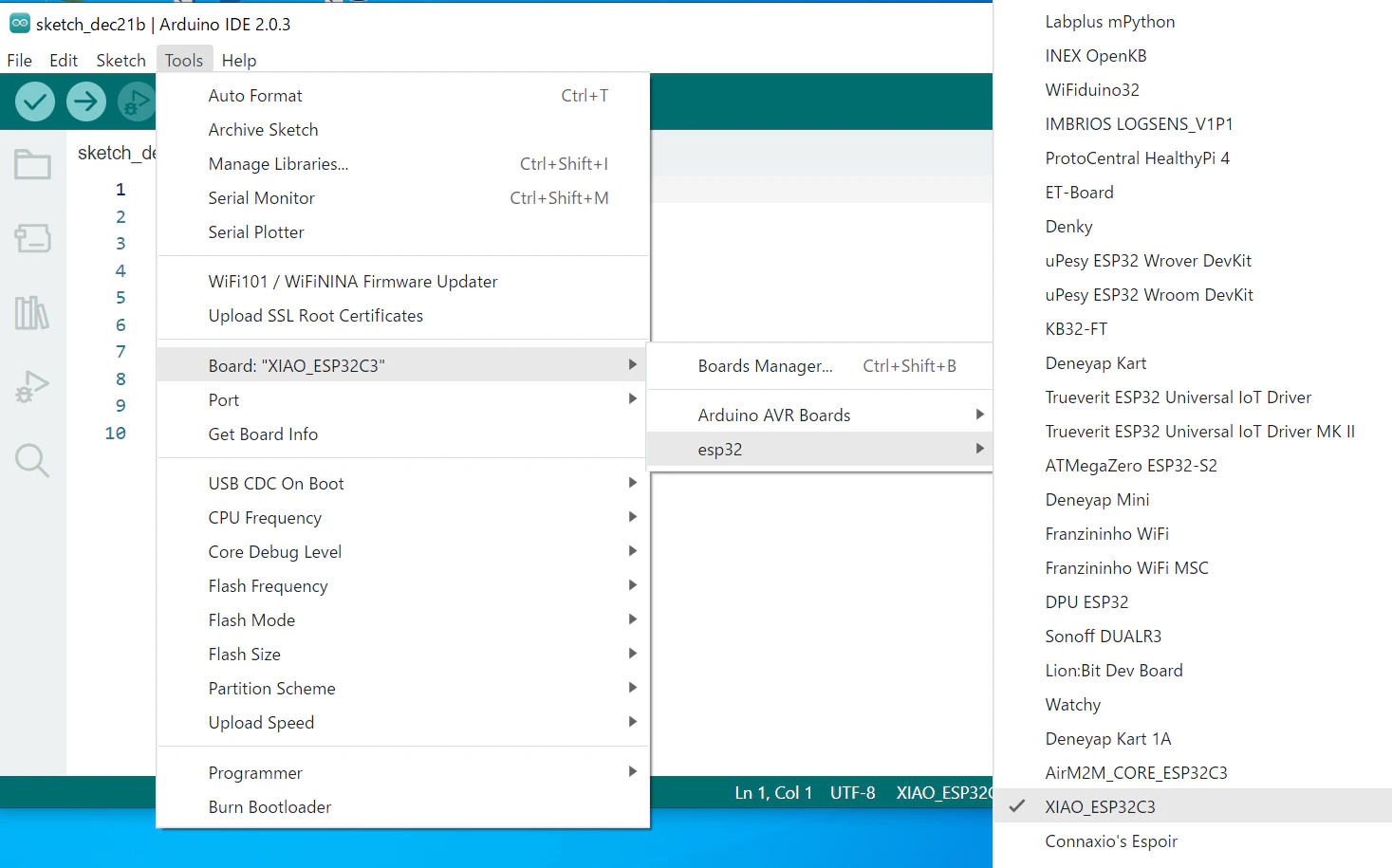Viewport: 1392px width, 868px height.
Task: Click the Upload arrow button
Action: (x=86, y=101)
